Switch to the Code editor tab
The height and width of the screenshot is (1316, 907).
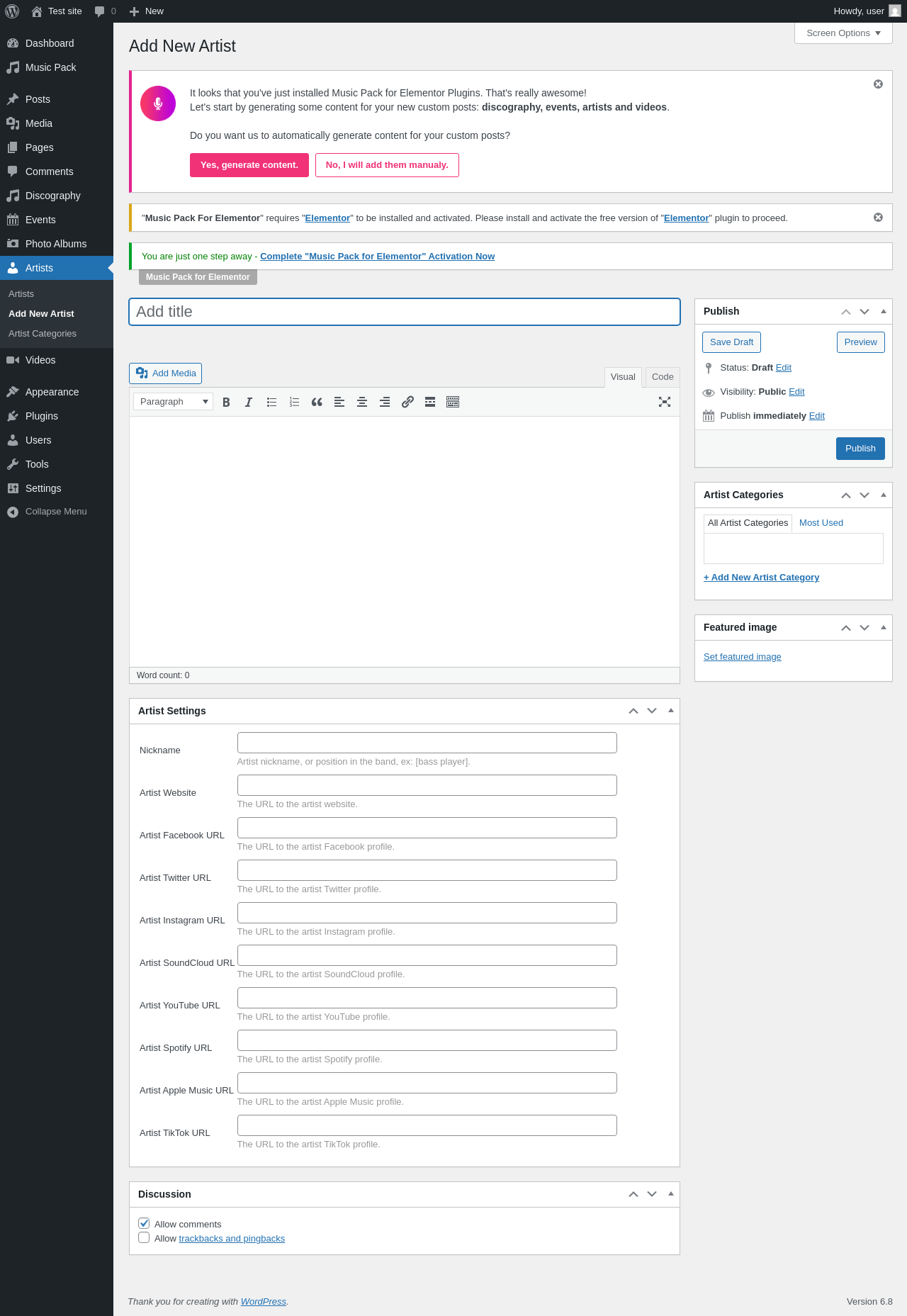pyautogui.click(x=663, y=377)
